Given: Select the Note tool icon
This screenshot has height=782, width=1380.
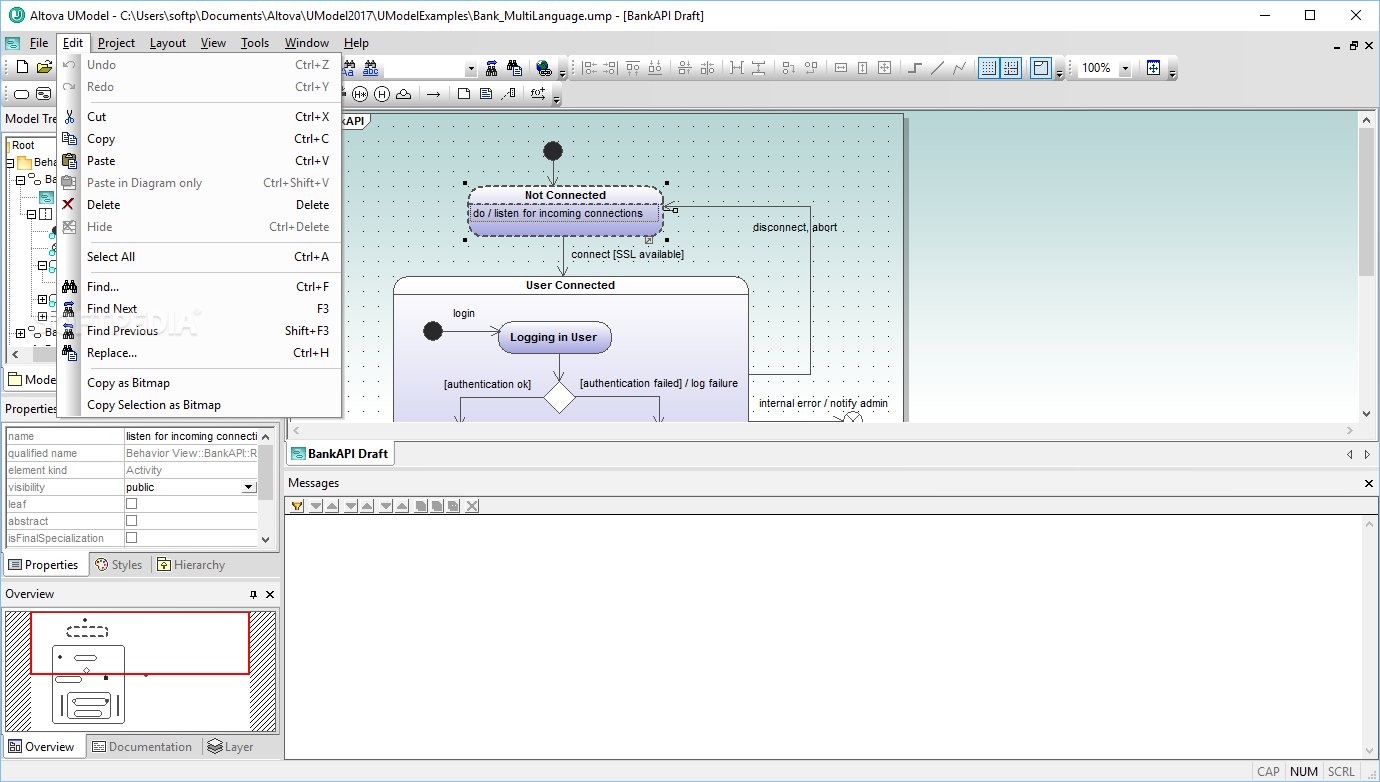Looking at the screenshot, I should pos(464,94).
